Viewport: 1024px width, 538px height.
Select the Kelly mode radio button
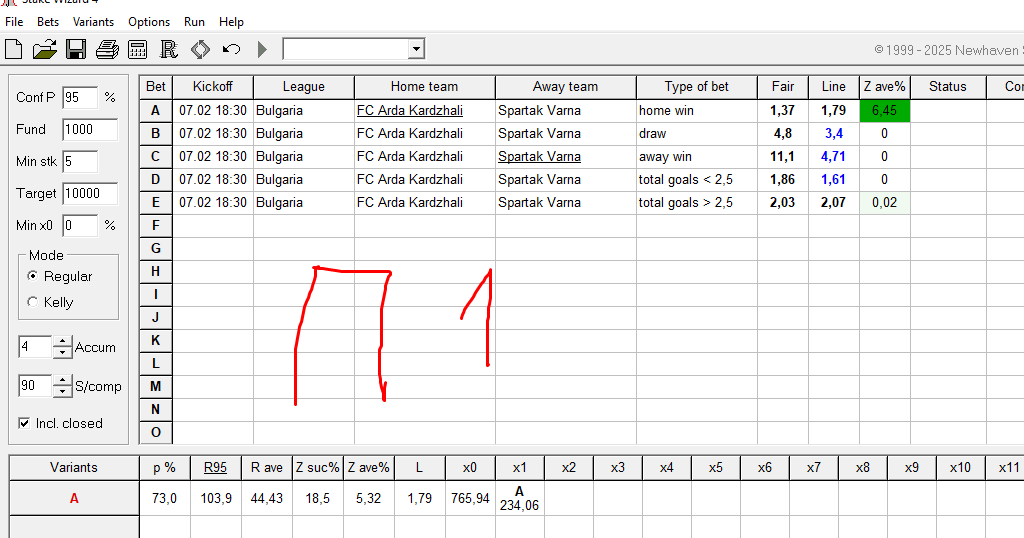[x=32, y=302]
